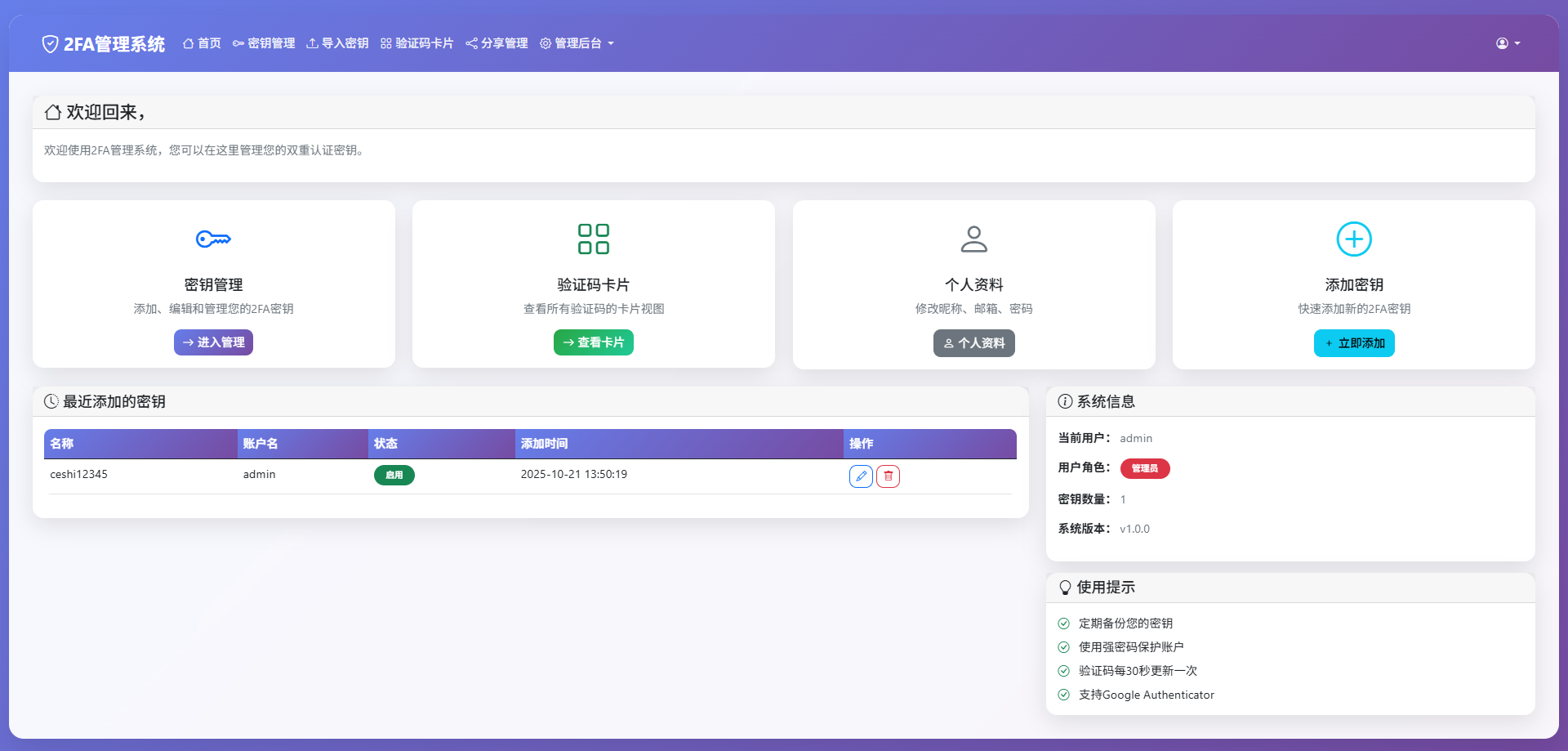Open the edit pencil icon for ceshi12345

[860, 476]
